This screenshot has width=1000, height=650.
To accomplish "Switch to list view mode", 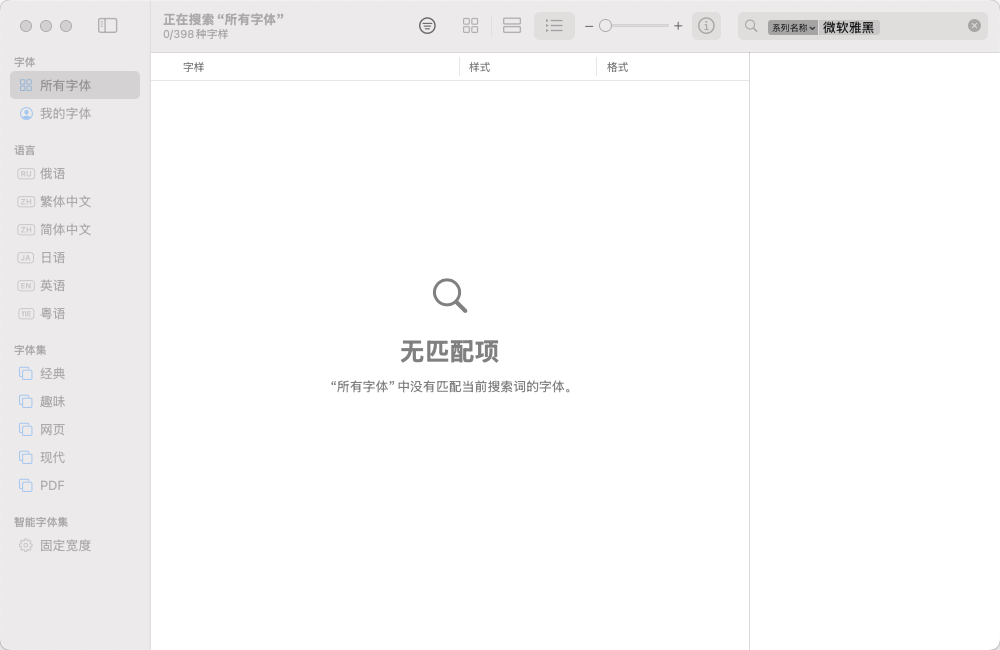I will [554, 26].
